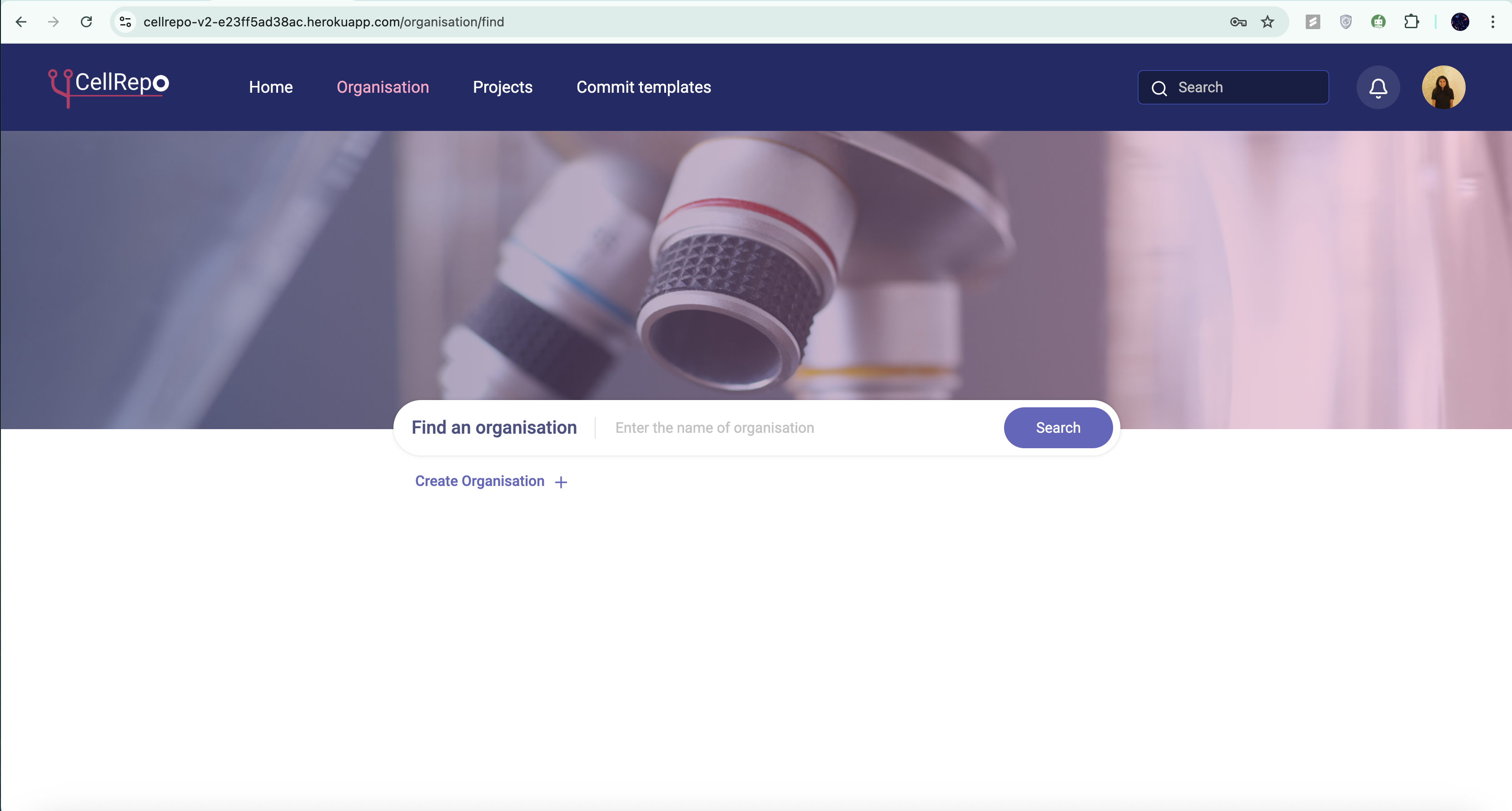The width and height of the screenshot is (1512, 811).
Task: Click the Create Organisation link
Action: pyautogui.click(x=480, y=481)
